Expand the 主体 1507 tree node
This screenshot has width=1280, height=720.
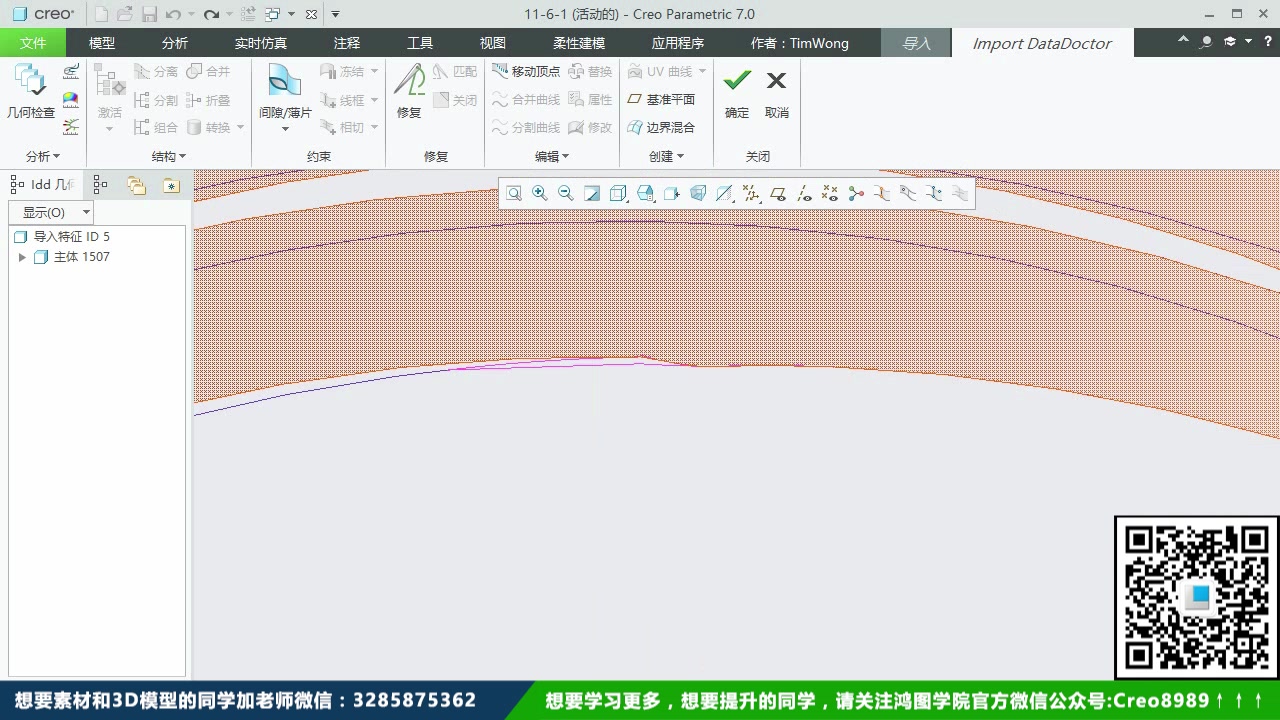22,257
